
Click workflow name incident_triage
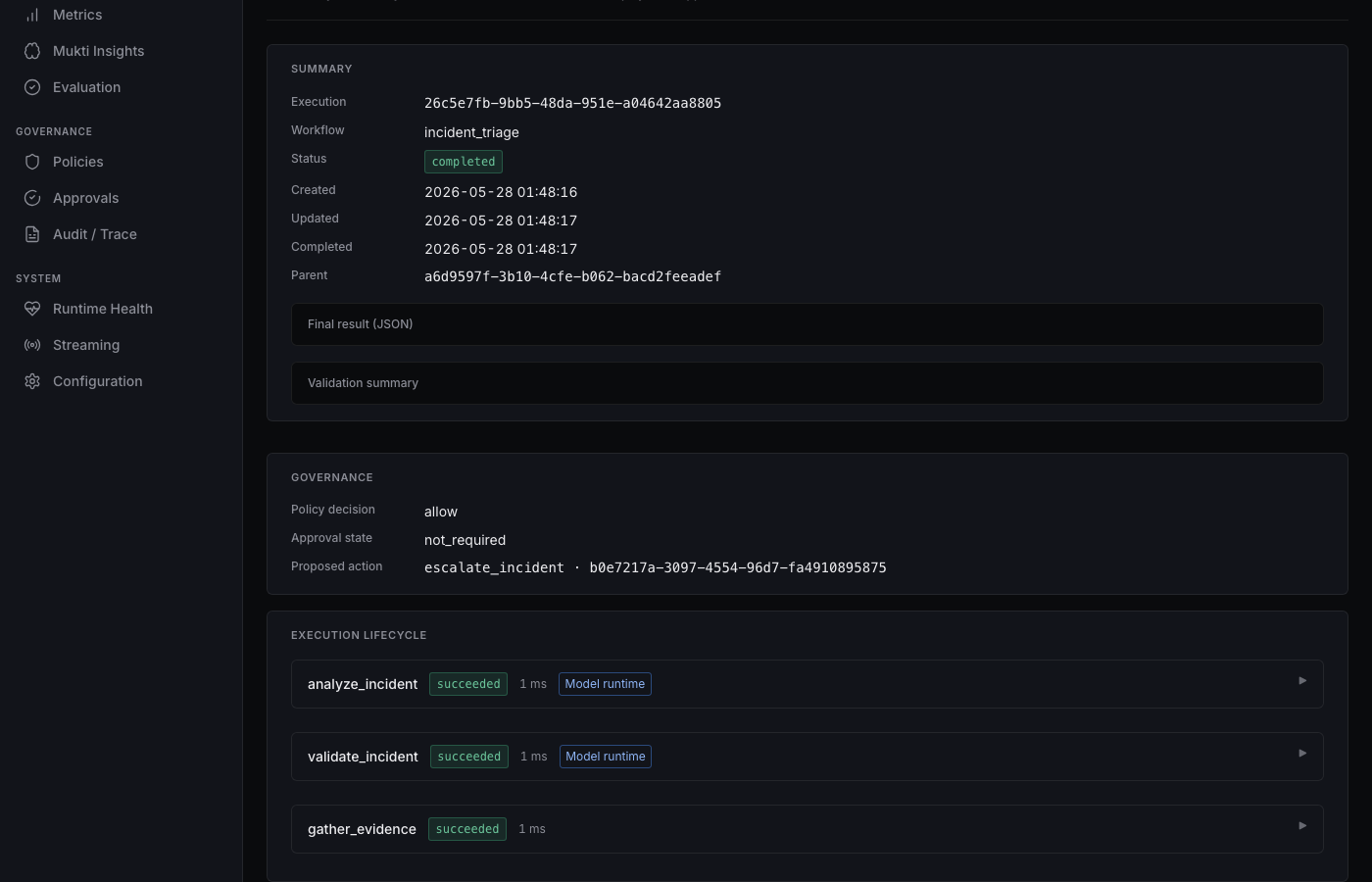click(x=471, y=132)
